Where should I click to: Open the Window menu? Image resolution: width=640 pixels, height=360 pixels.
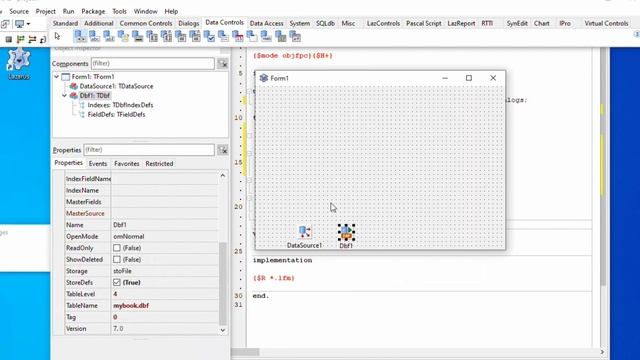(x=145, y=11)
